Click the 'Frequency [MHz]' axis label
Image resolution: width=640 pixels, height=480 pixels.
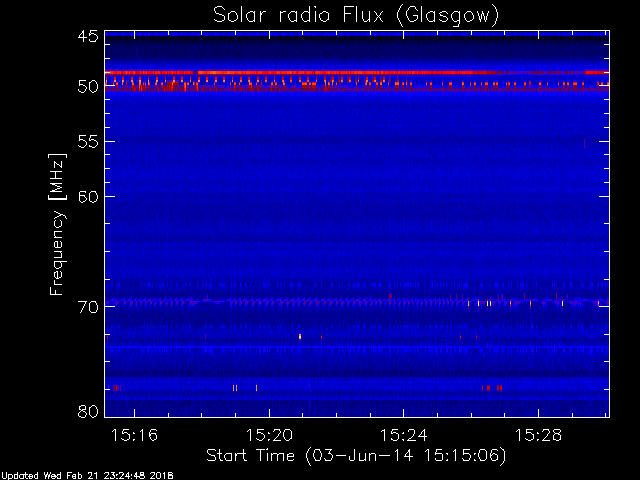point(57,224)
